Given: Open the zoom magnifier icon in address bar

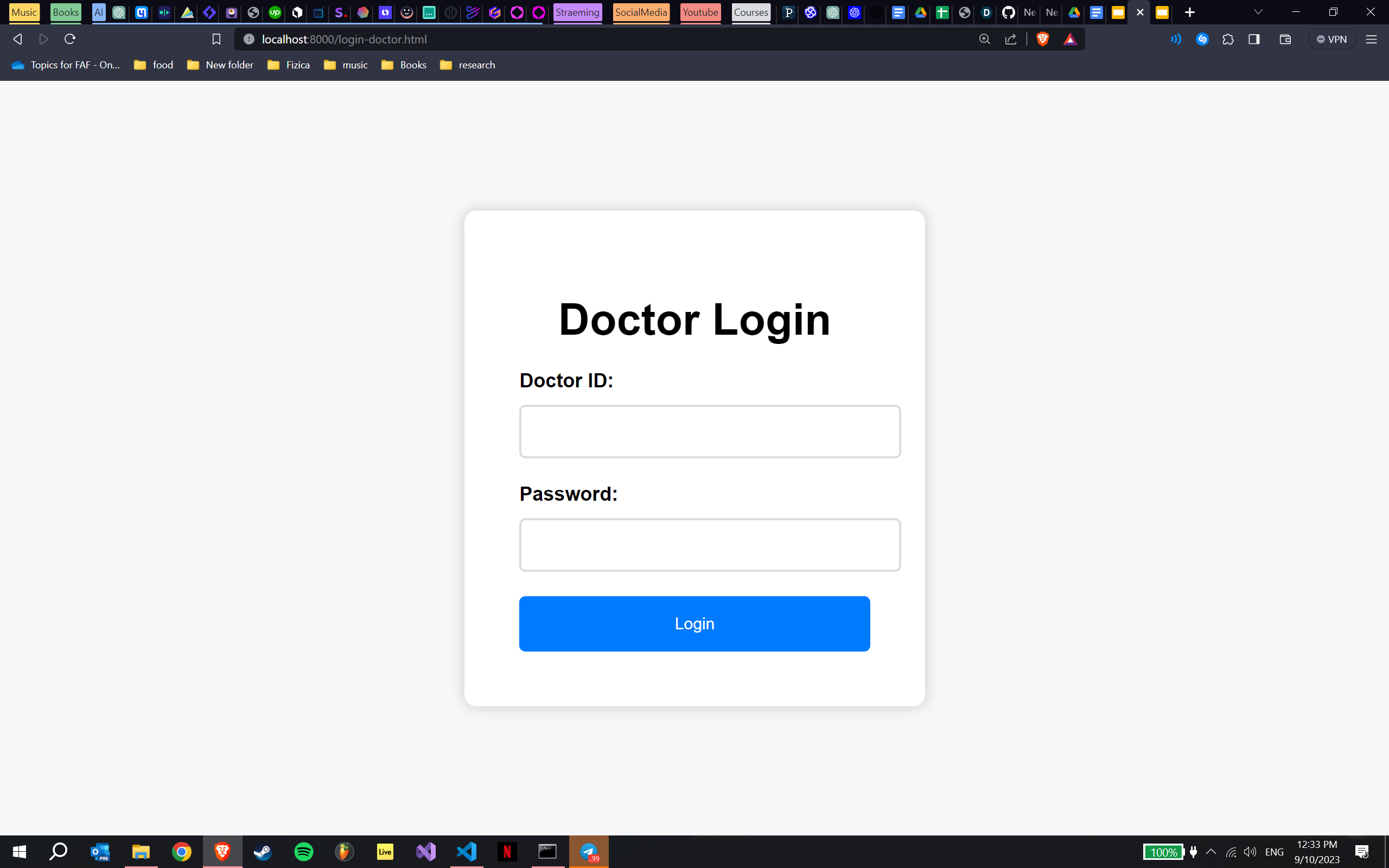Looking at the screenshot, I should (x=984, y=39).
